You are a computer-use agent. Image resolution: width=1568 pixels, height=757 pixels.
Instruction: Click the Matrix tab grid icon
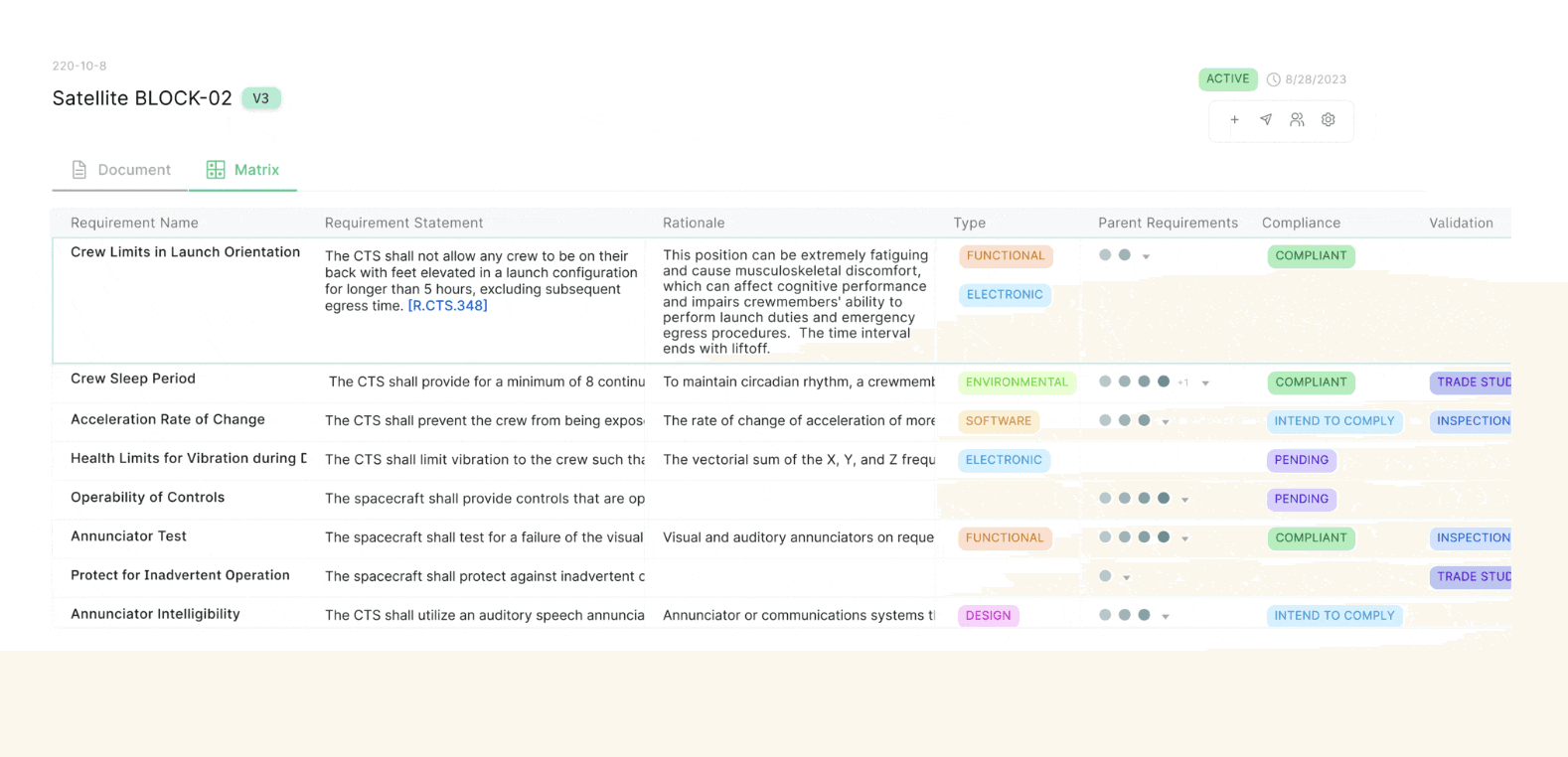(216, 170)
